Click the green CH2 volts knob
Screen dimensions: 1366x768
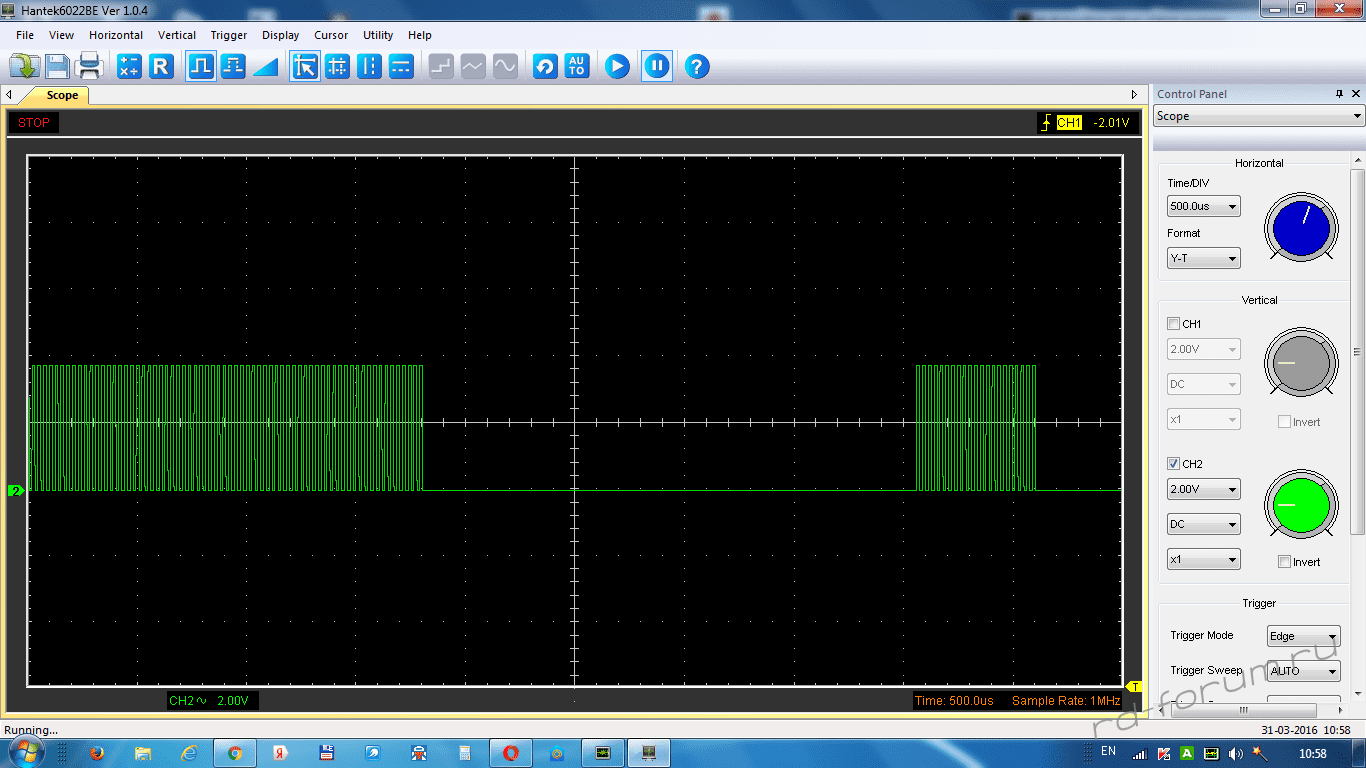[x=1301, y=505]
